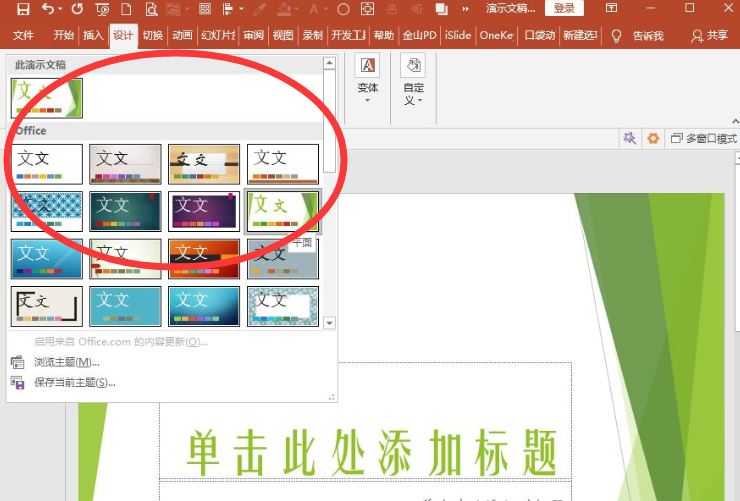Open the 变体 variants button
The width and height of the screenshot is (740, 501).
[368, 80]
